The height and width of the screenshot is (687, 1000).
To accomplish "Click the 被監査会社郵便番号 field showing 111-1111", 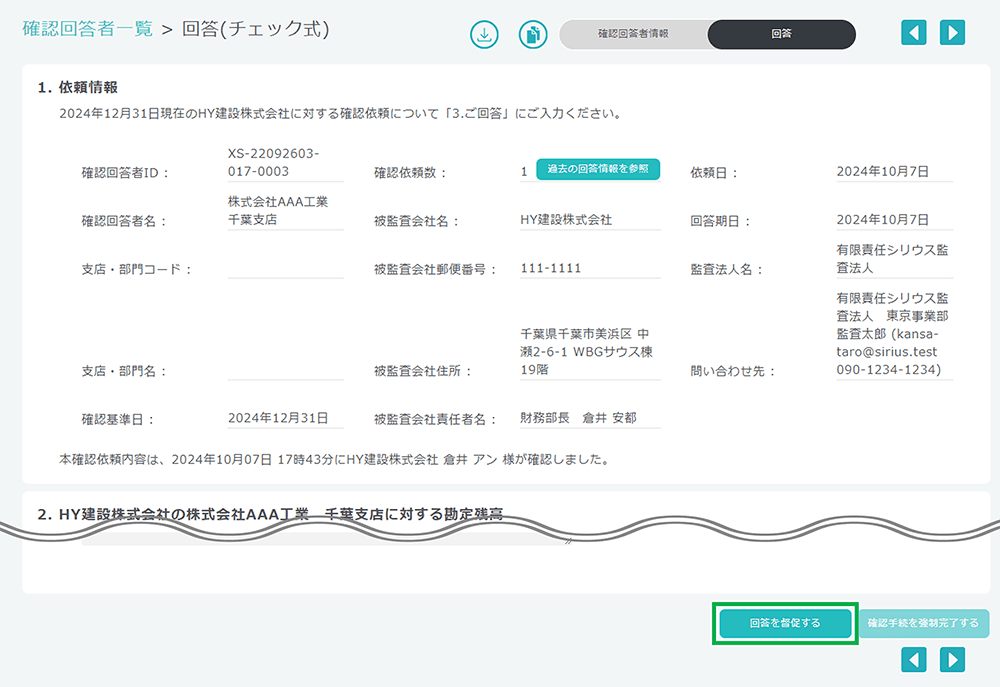I will click(590, 268).
